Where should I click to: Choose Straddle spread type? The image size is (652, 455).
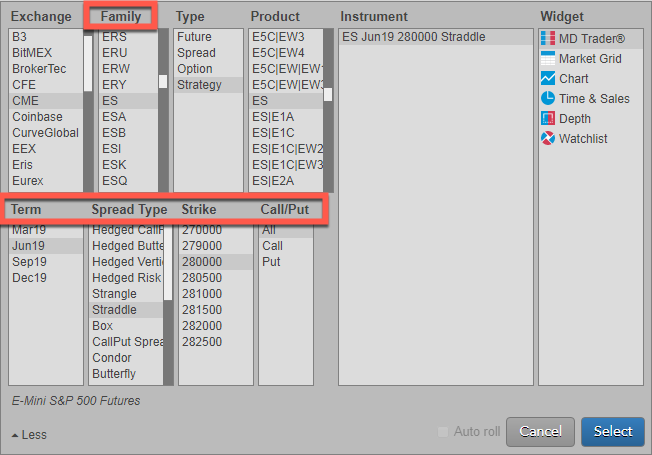point(126,310)
